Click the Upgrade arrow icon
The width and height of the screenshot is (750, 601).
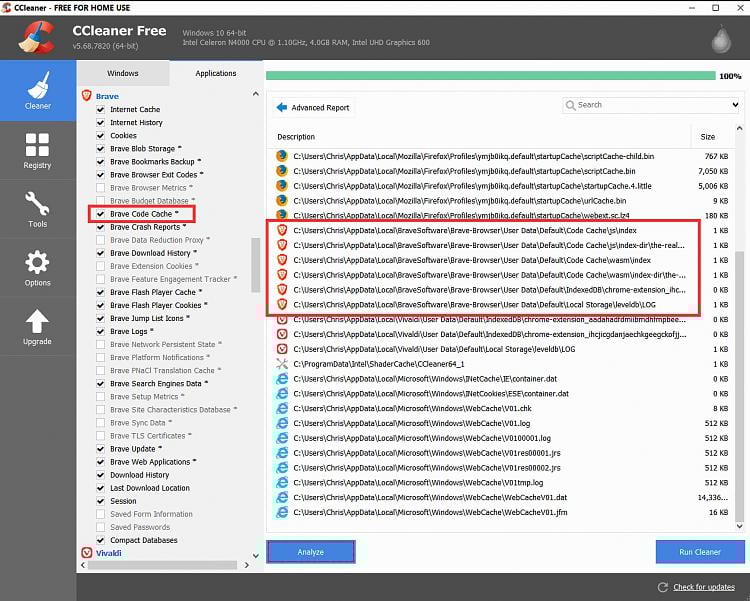[37, 321]
